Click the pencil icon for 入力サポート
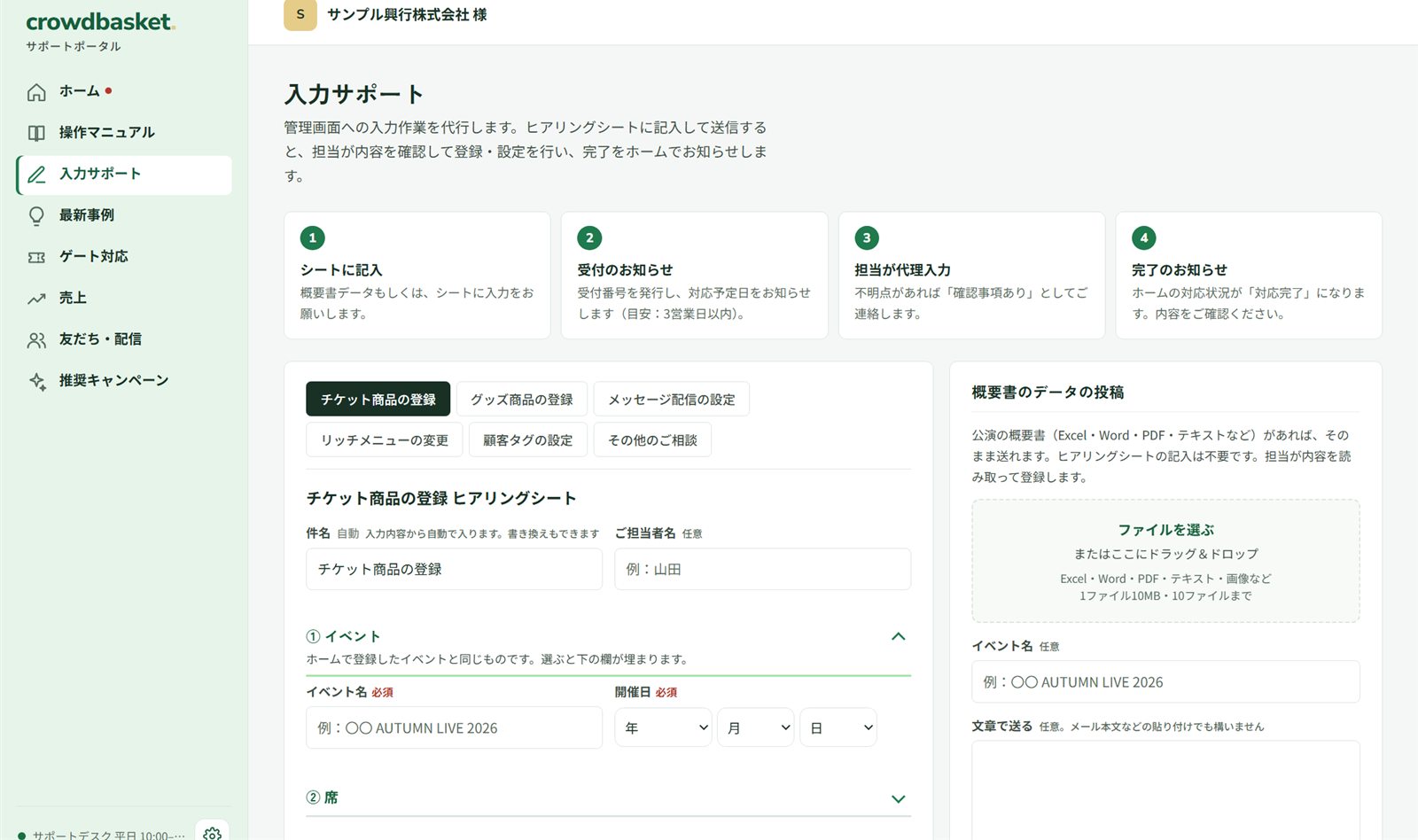1418x840 pixels. pyautogui.click(x=36, y=175)
